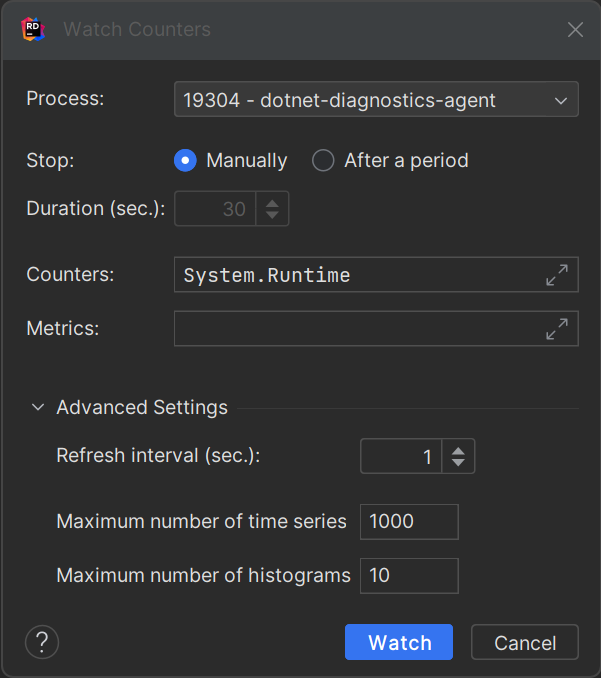Edit Maximum number of time series field

[x=409, y=522]
